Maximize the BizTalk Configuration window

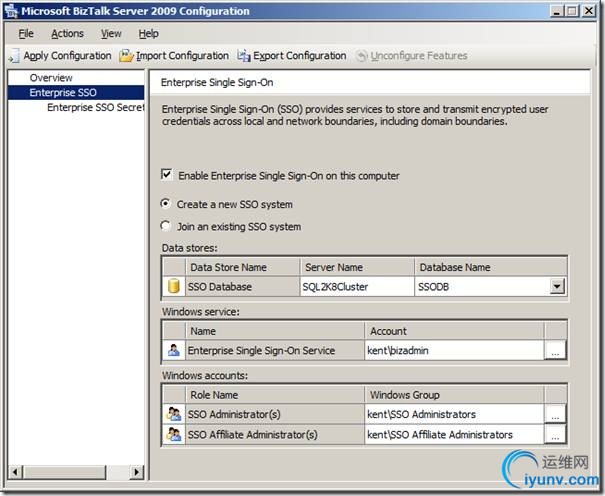[572, 11]
